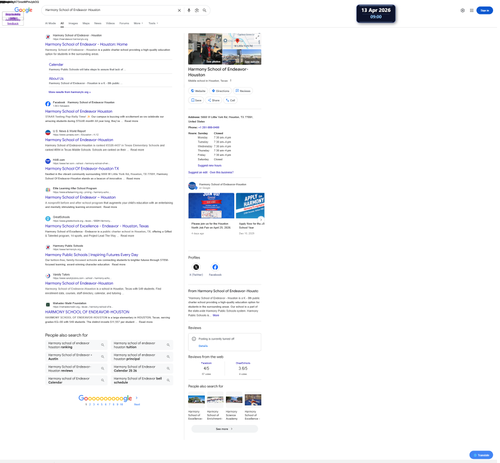Switch to the Images tab
The height and width of the screenshot is (463, 500).
73,23
